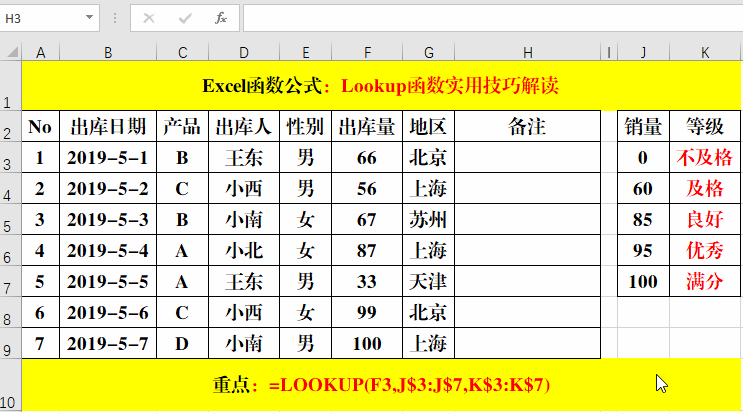Select column H header

click(x=527, y=52)
